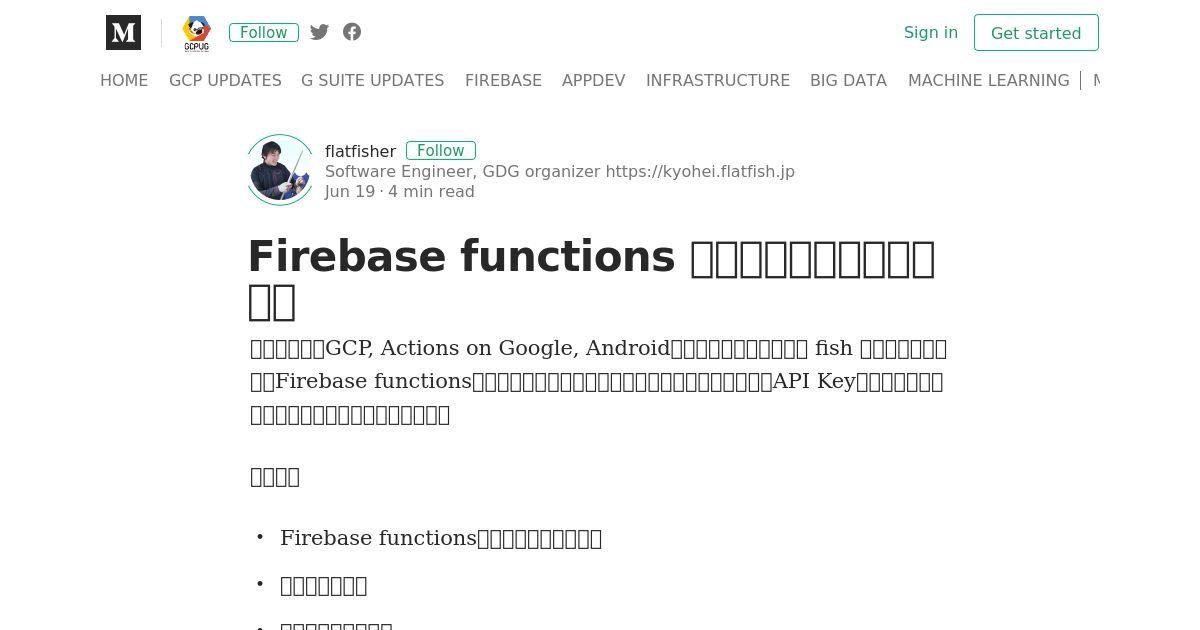The width and height of the screenshot is (1200, 630).
Task: Follow author flatfisher
Action: click(441, 150)
